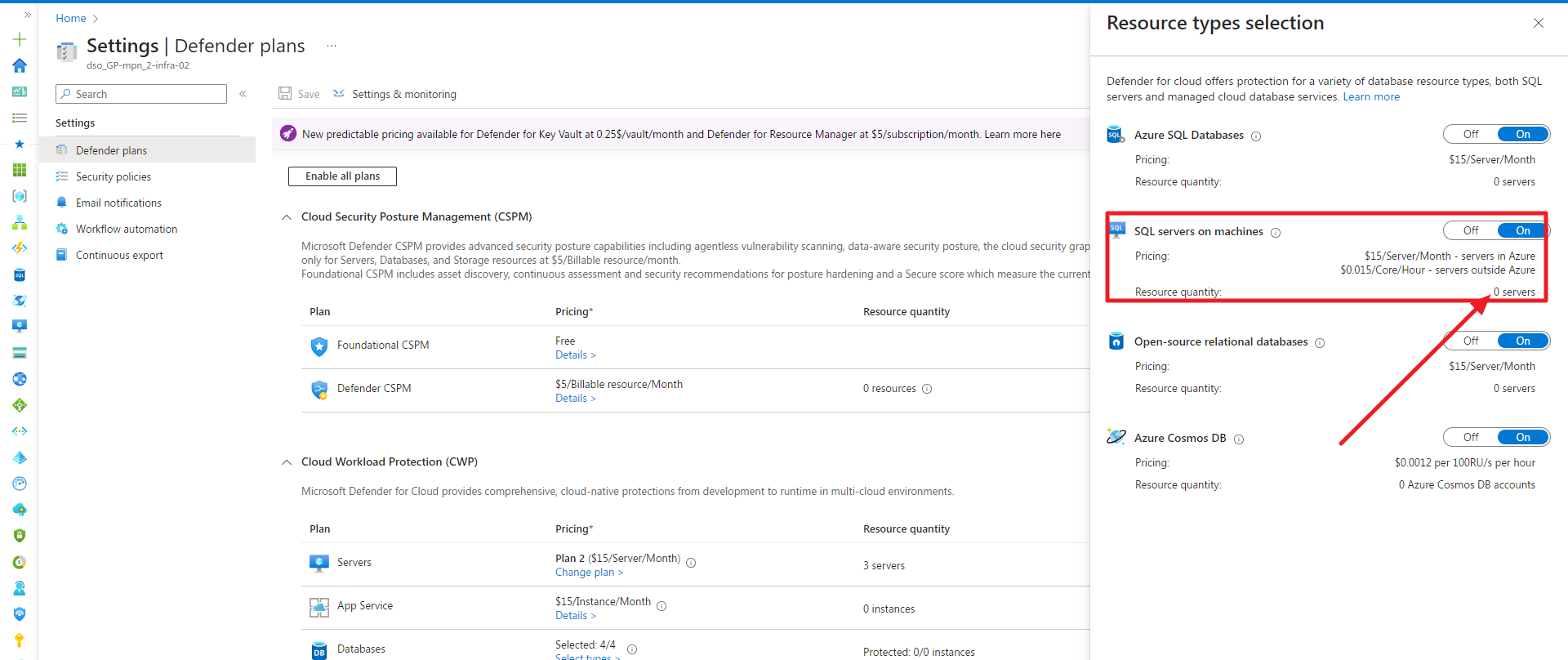Open Load balancers green diamond icon

[20, 405]
